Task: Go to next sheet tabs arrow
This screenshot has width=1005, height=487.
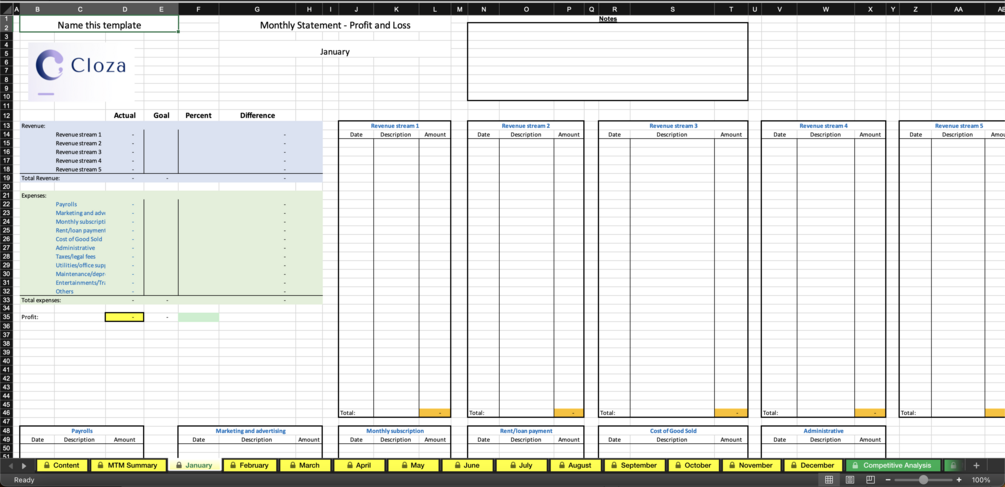Action: coord(24,466)
